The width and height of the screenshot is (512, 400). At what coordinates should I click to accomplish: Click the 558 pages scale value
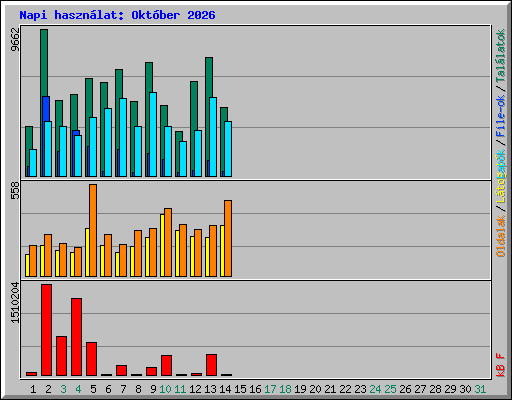[x=15, y=190]
